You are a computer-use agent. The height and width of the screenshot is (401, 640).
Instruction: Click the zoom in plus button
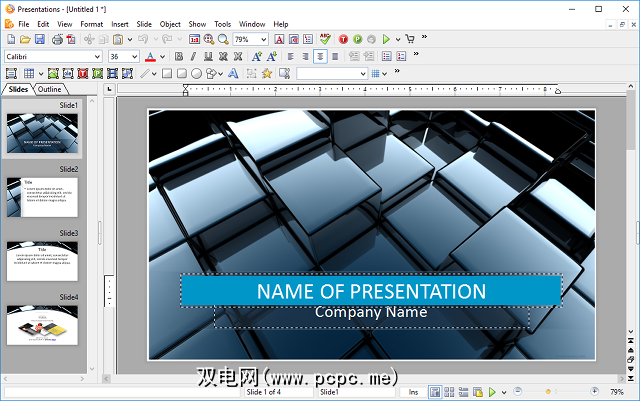(x=594, y=391)
